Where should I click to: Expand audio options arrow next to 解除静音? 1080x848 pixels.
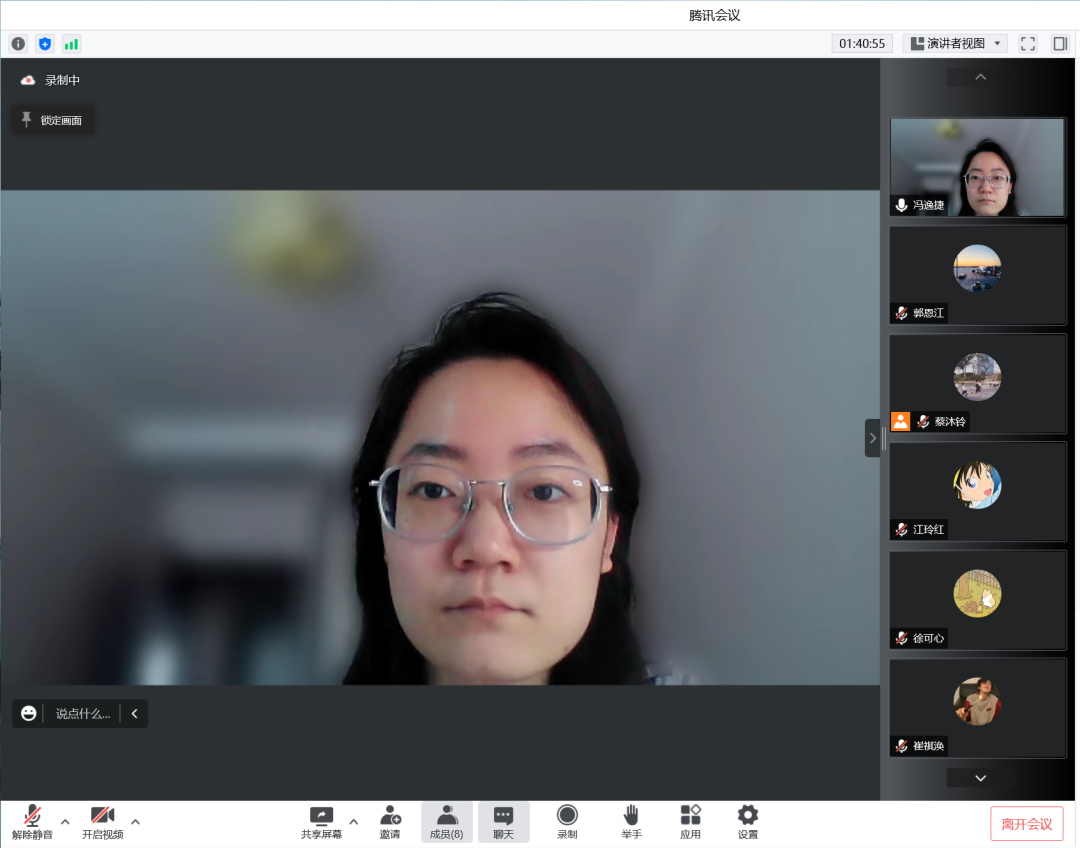point(65,822)
